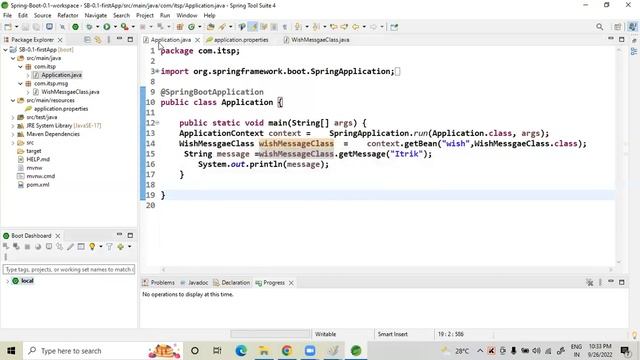Toggle the Boot Dashboard filter funnel
This screenshot has height=360, width=640.
pos(109,247)
